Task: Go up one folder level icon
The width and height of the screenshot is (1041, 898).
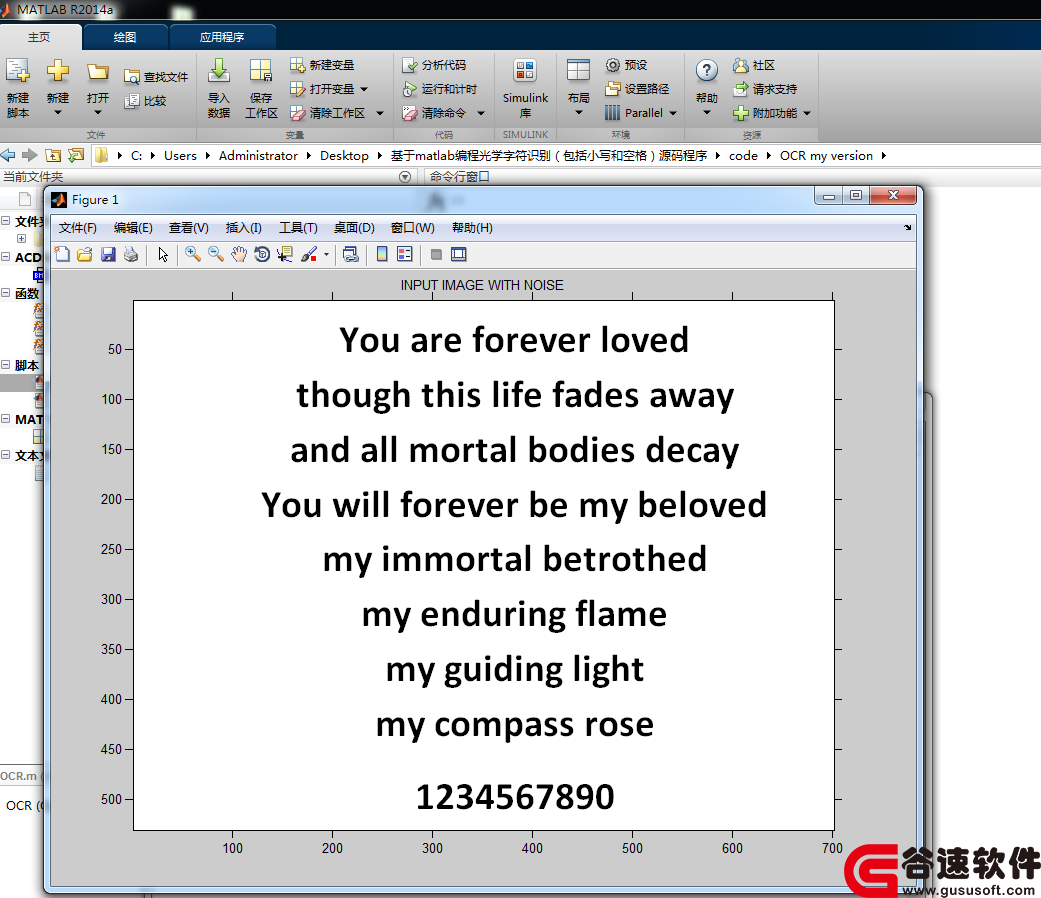Action: point(53,155)
